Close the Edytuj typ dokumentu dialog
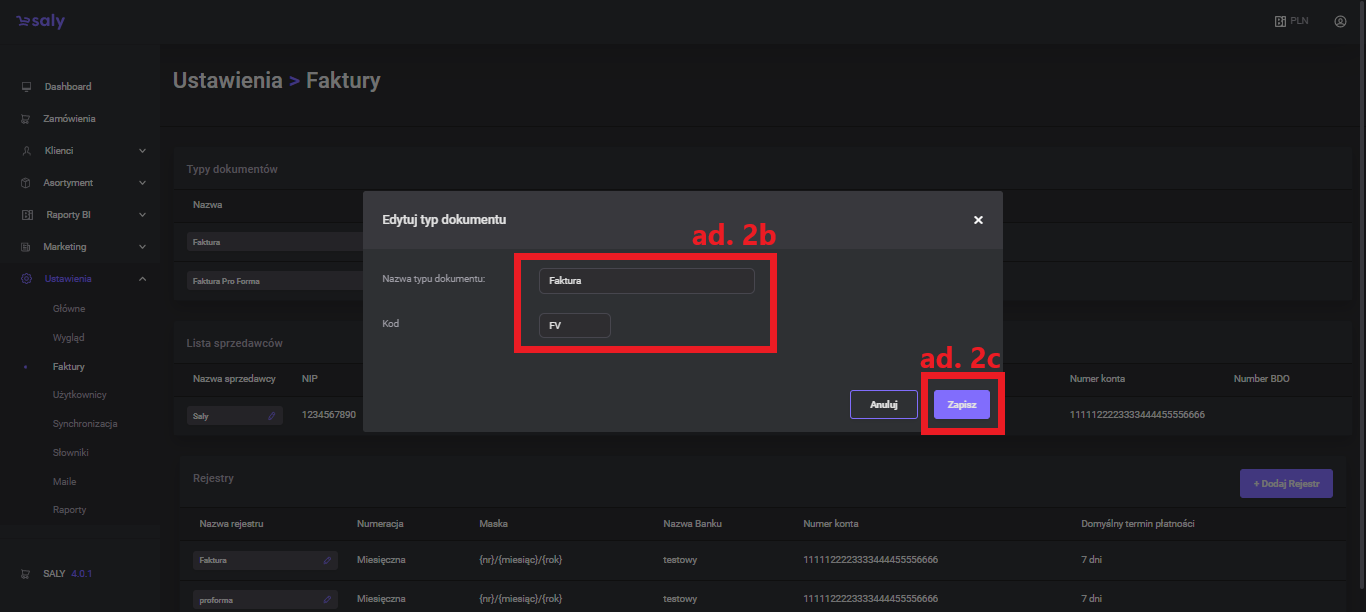Viewport: 1366px width, 612px height. pyautogui.click(x=978, y=220)
